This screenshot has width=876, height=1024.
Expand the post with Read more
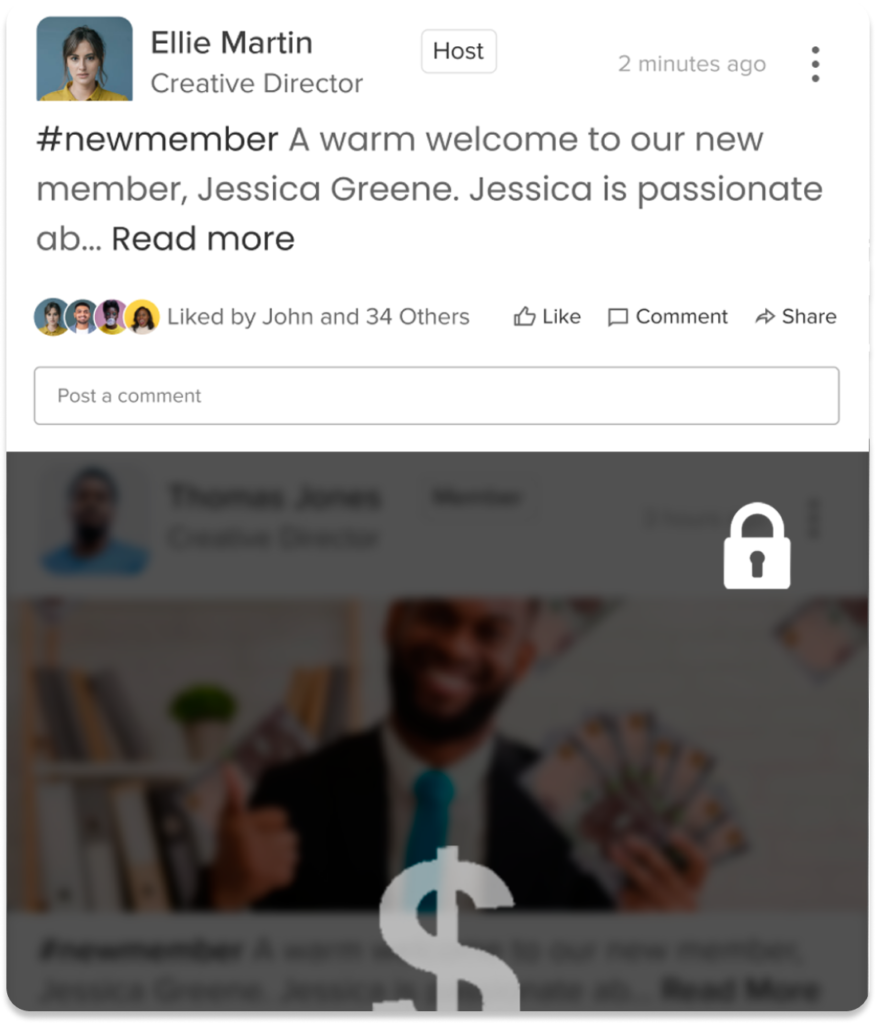203,238
